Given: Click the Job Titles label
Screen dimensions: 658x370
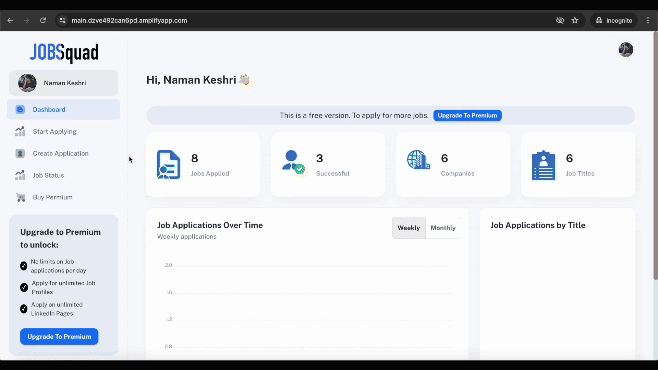Looking at the screenshot, I should [x=580, y=173].
